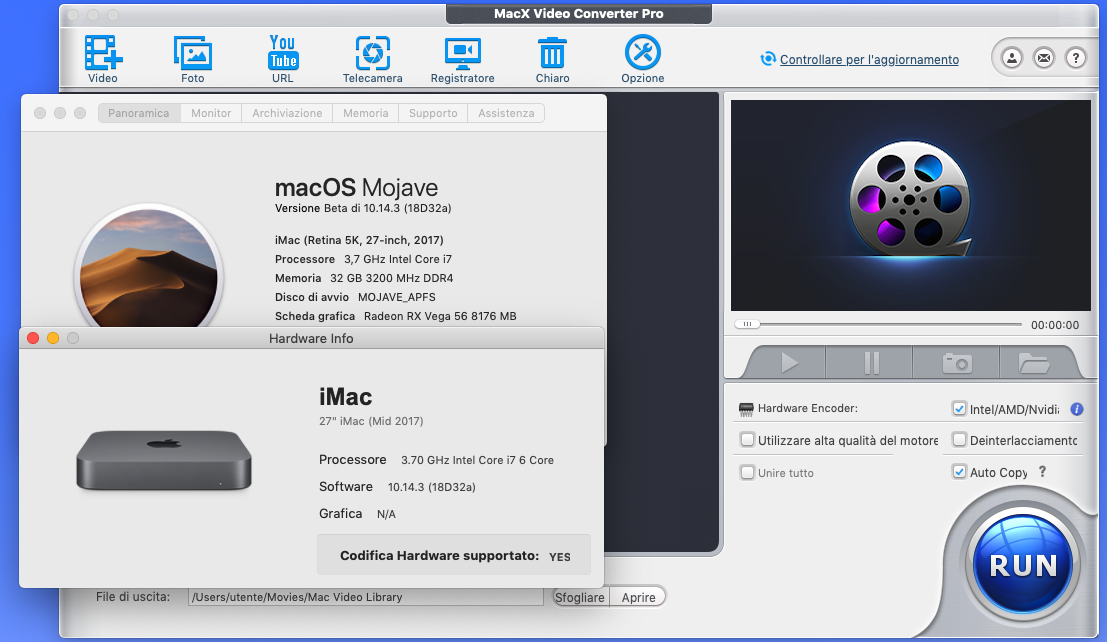This screenshot has width=1107, height=642.
Task: Switch to the Assistenza tab
Action: pyautogui.click(x=506, y=113)
